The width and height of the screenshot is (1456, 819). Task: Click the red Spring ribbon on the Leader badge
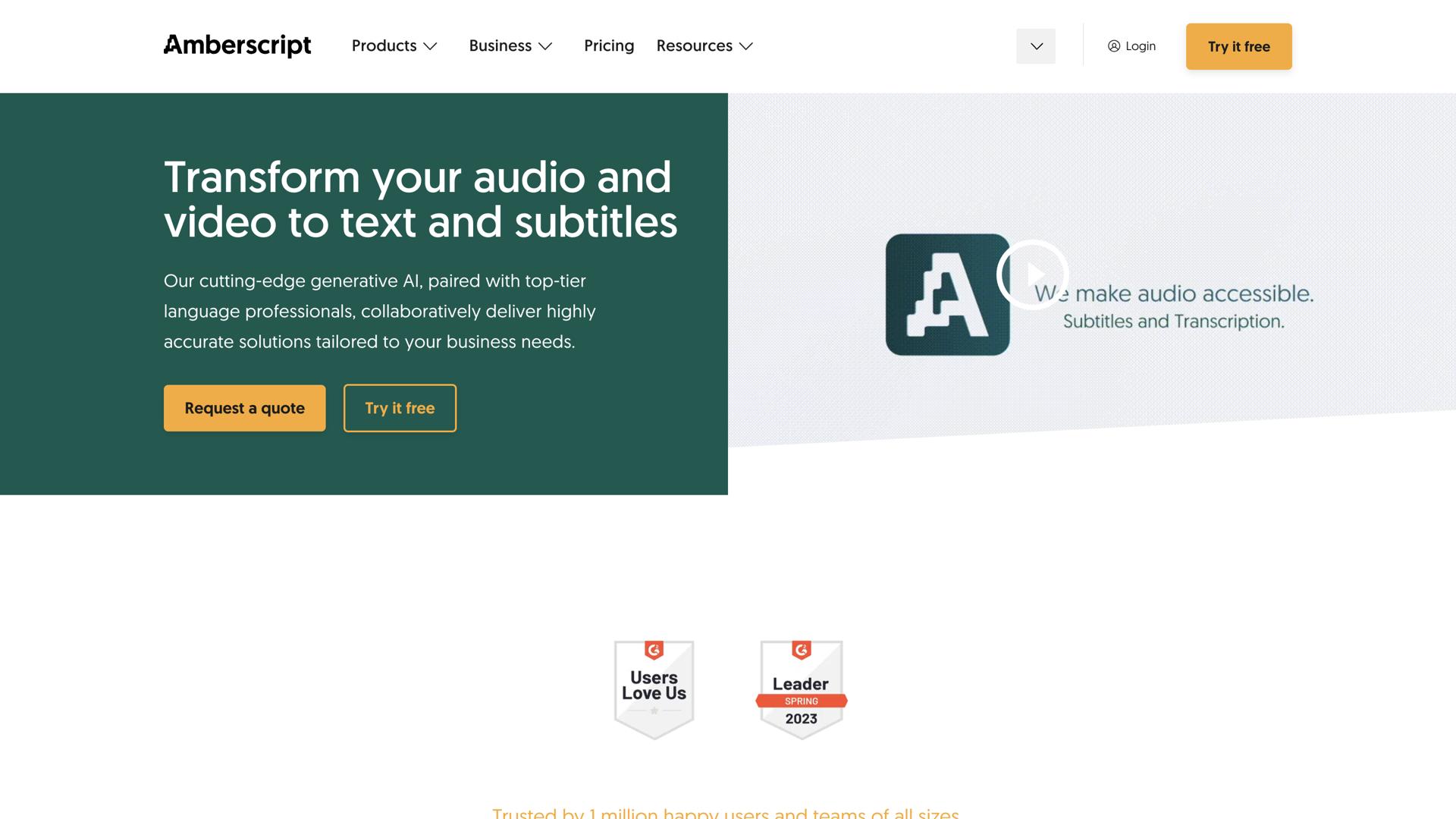point(801,701)
